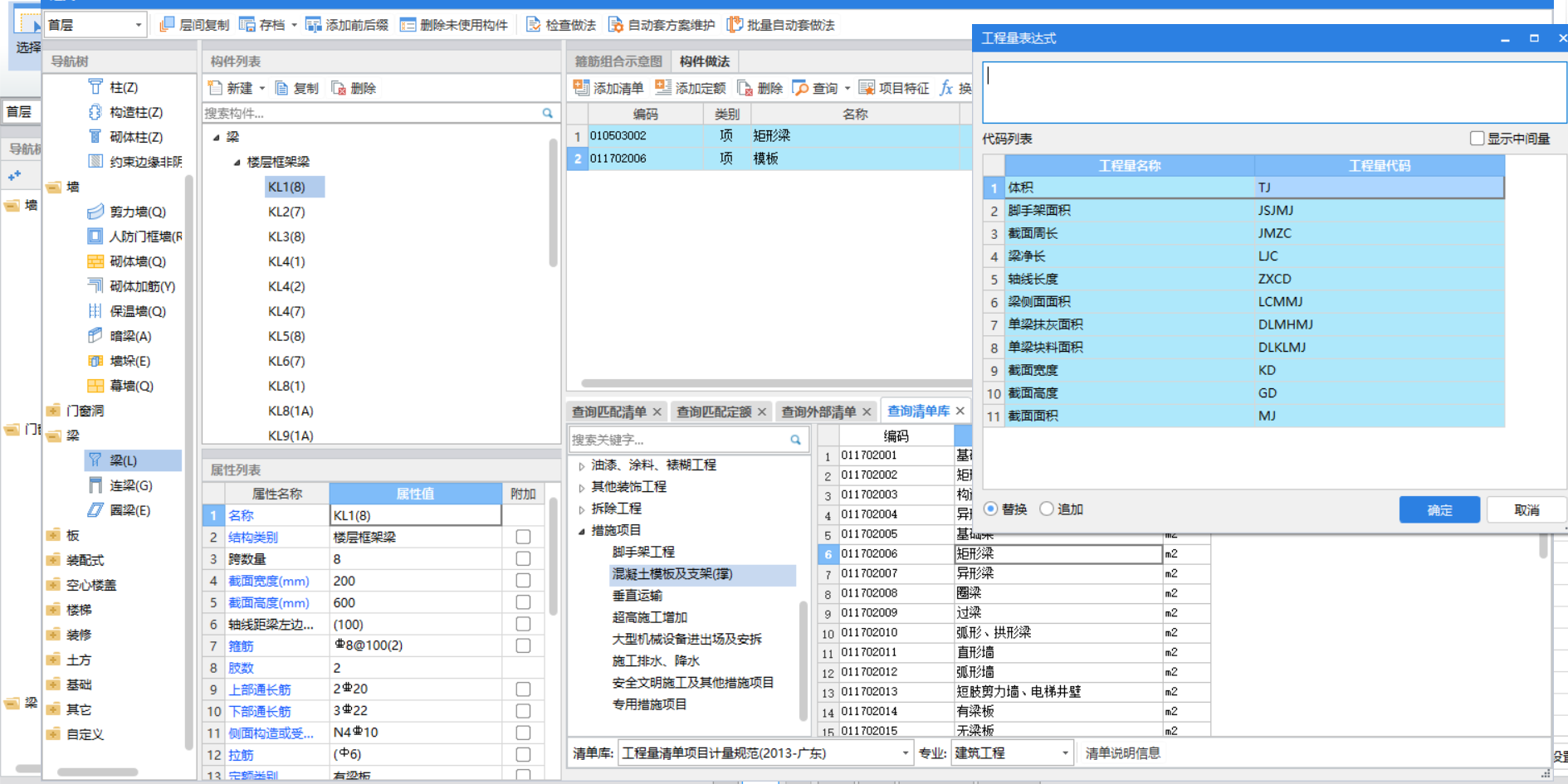The width and height of the screenshot is (1568, 784).
Task: Click 复制 icon in 构件列表
Action: pyautogui.click(x=282, y=88)
